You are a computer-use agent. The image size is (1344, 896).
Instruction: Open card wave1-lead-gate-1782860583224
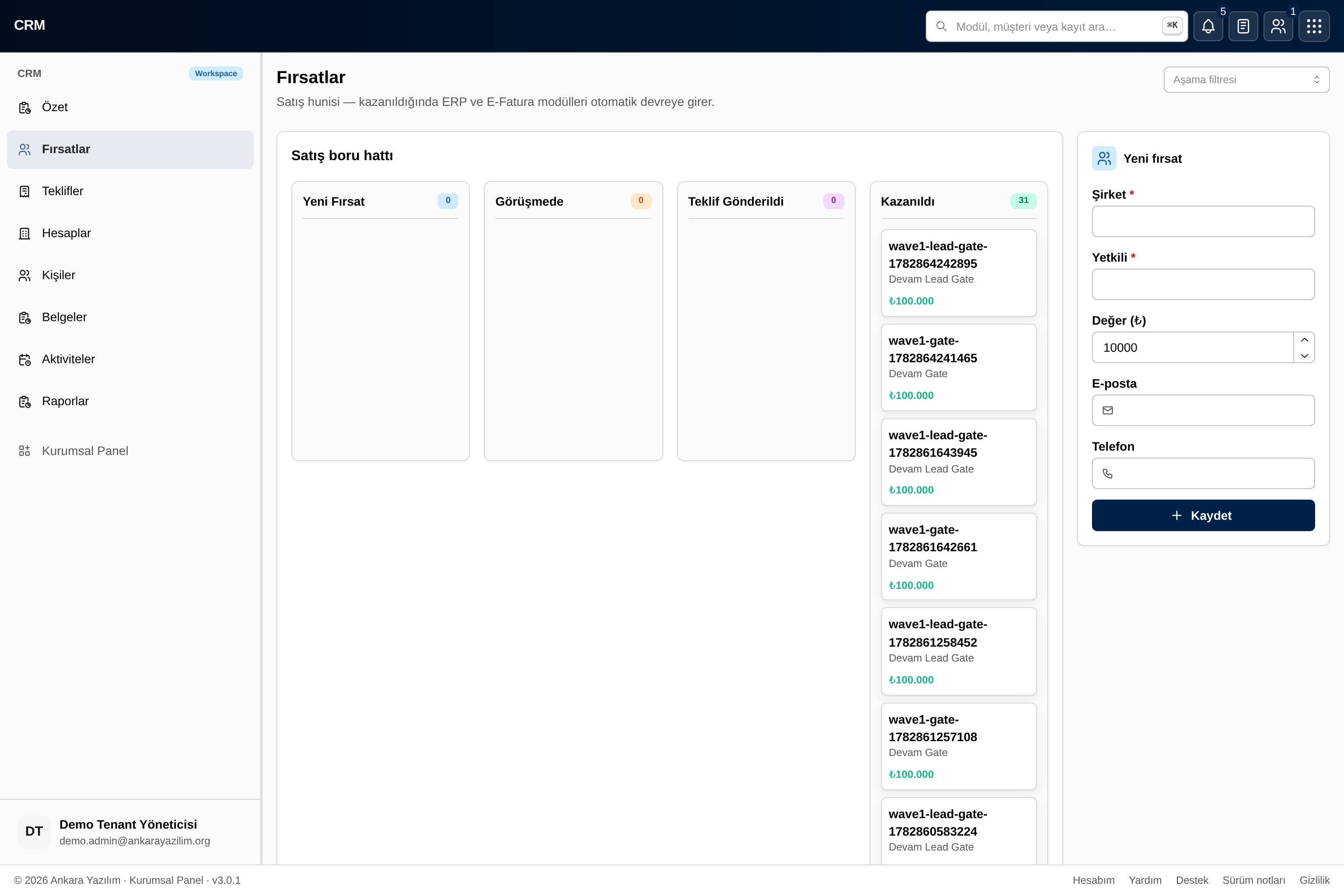coord(958,831)
